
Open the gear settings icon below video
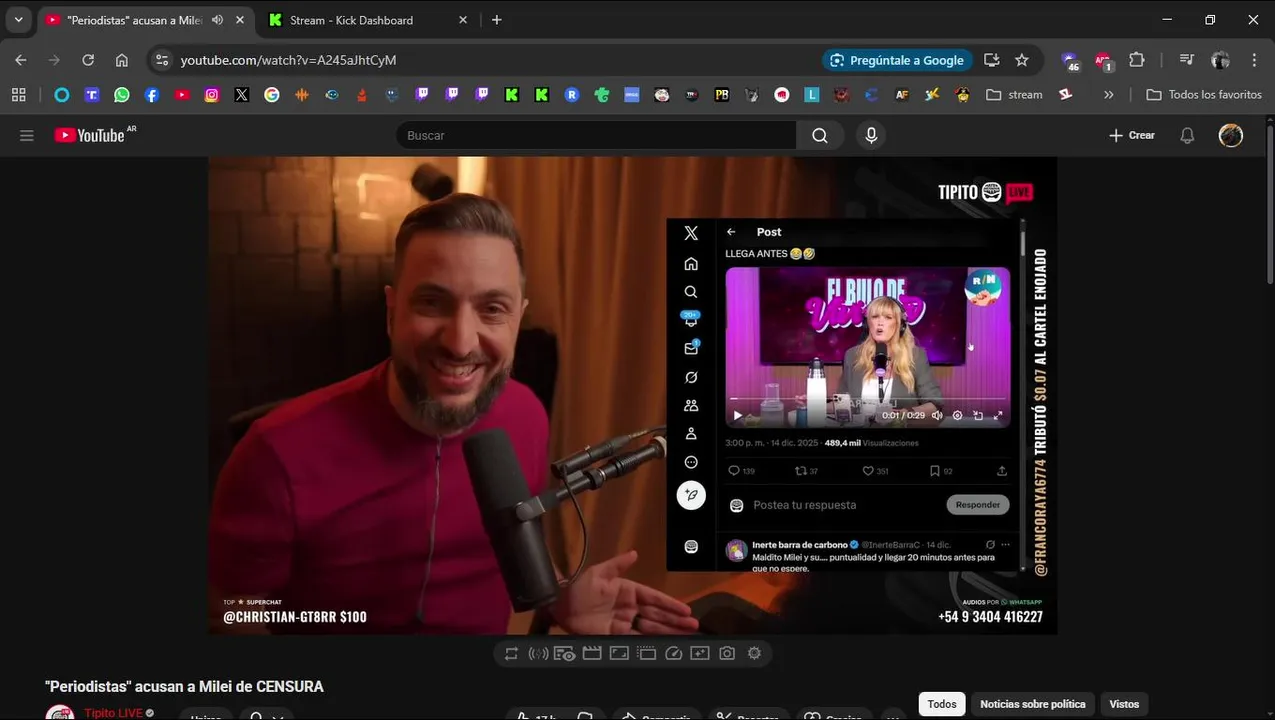click(754, 653)
